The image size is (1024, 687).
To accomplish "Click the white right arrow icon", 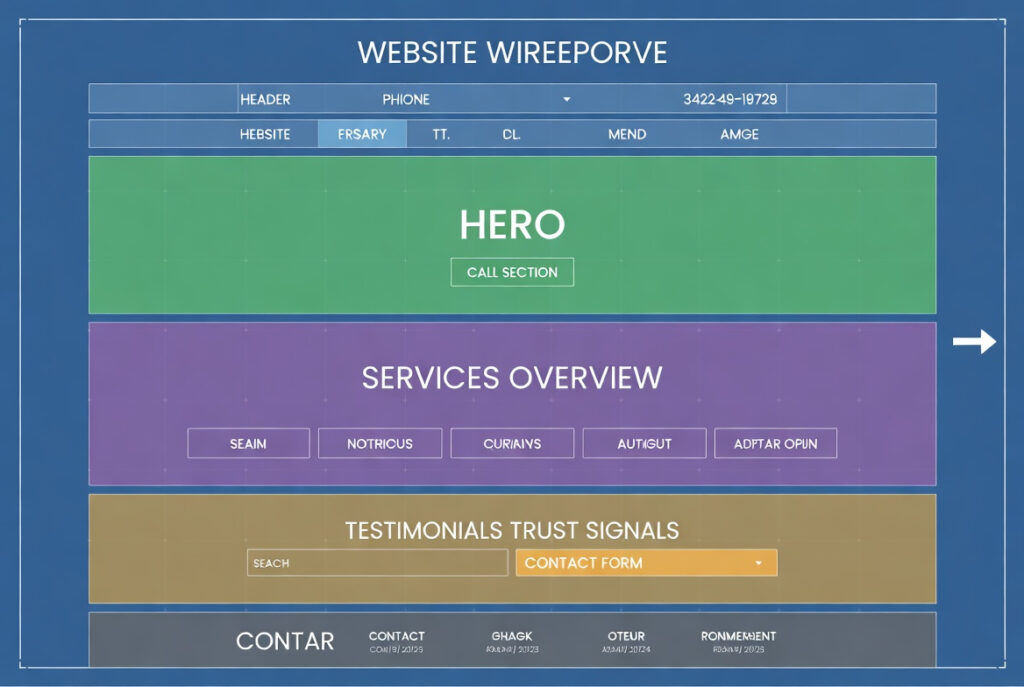I will click(x=974, y=342).
